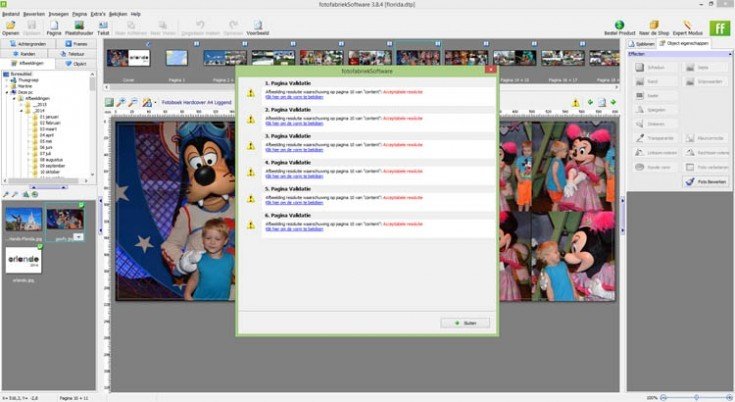Click the zoom slider at bottom right
Screen dimensions: 735x402
(696, 397)
